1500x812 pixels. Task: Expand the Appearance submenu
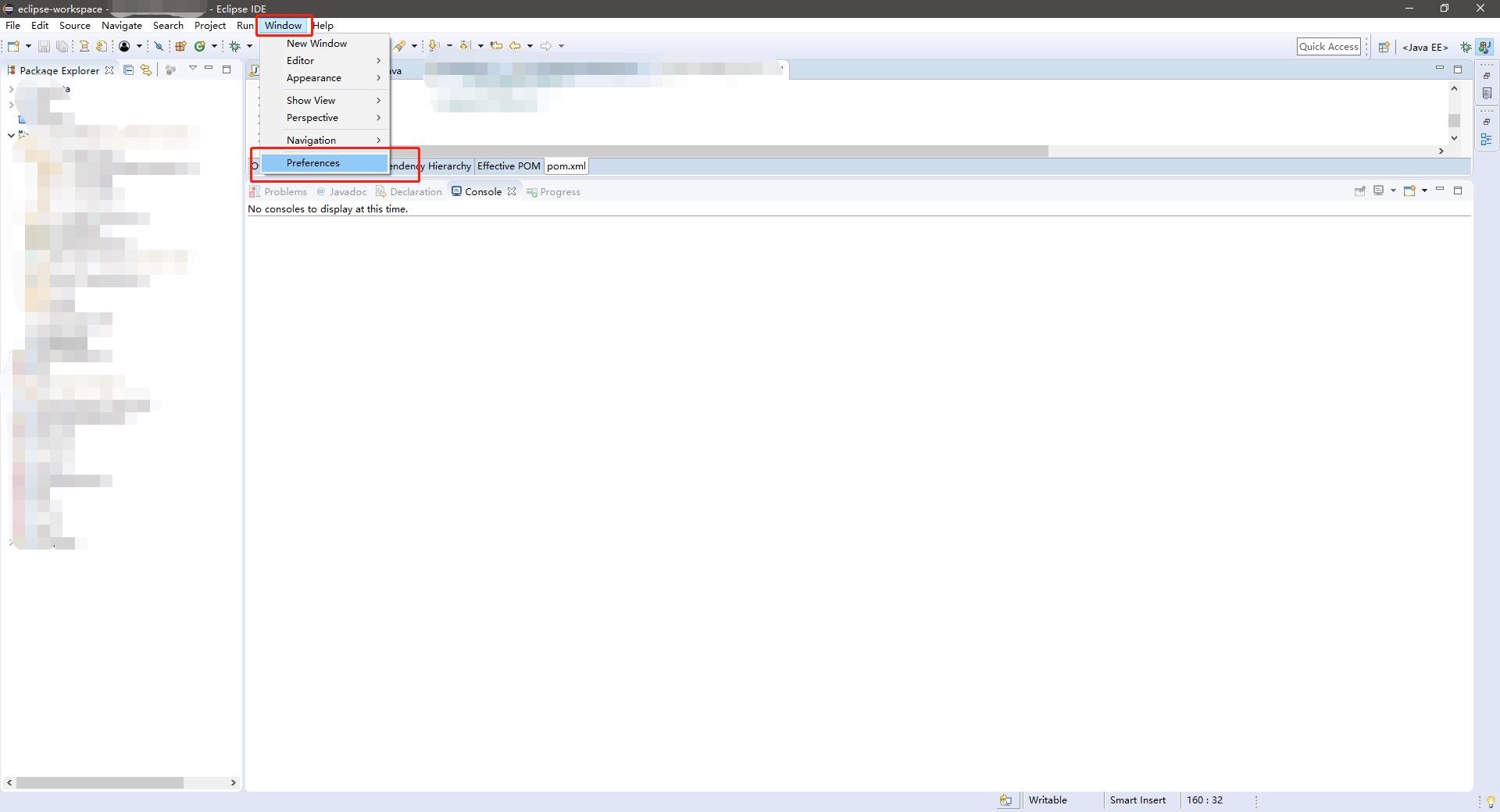click(326, 77)
